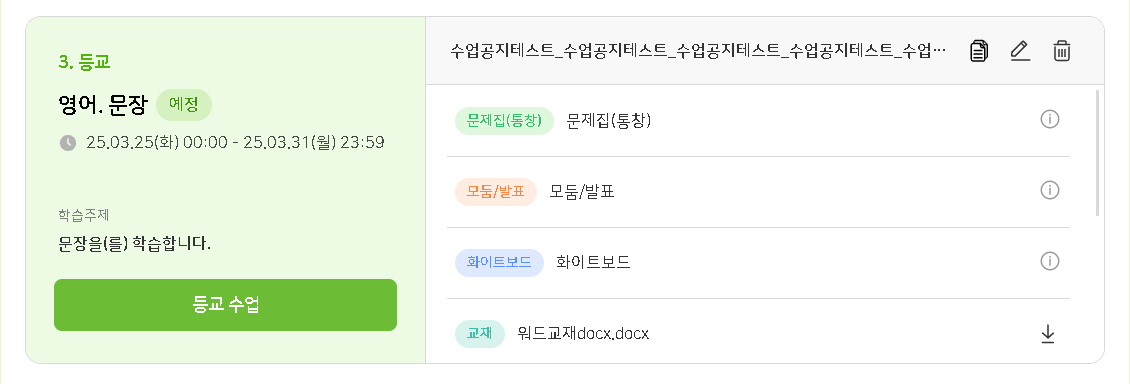Select the 화이트보드 blue tag
The width and height of the screenshot is (1130, 384).
pos(499,262)
